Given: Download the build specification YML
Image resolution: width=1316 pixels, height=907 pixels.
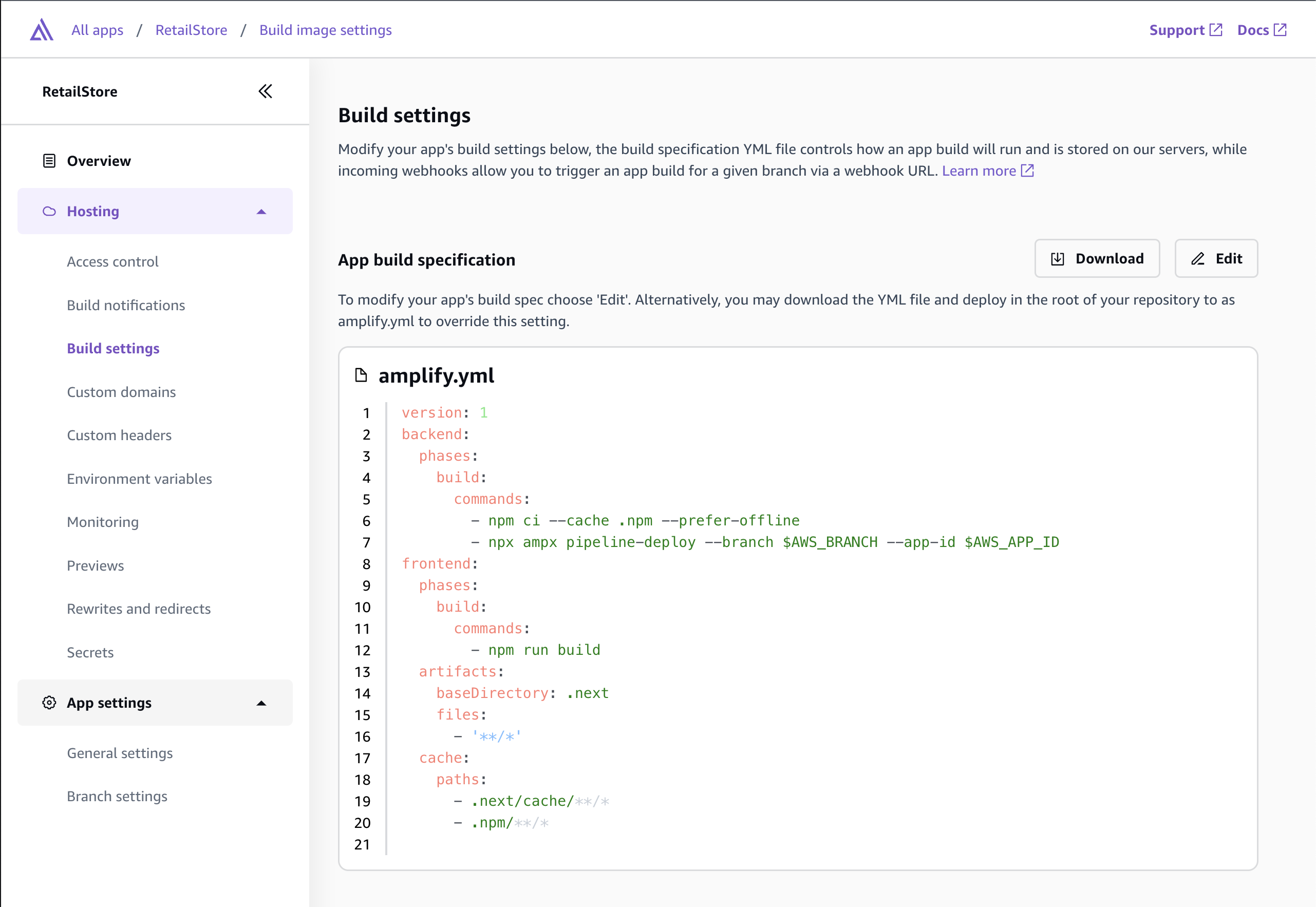Looking at the screenshot, I should [x=1097, y=258].
